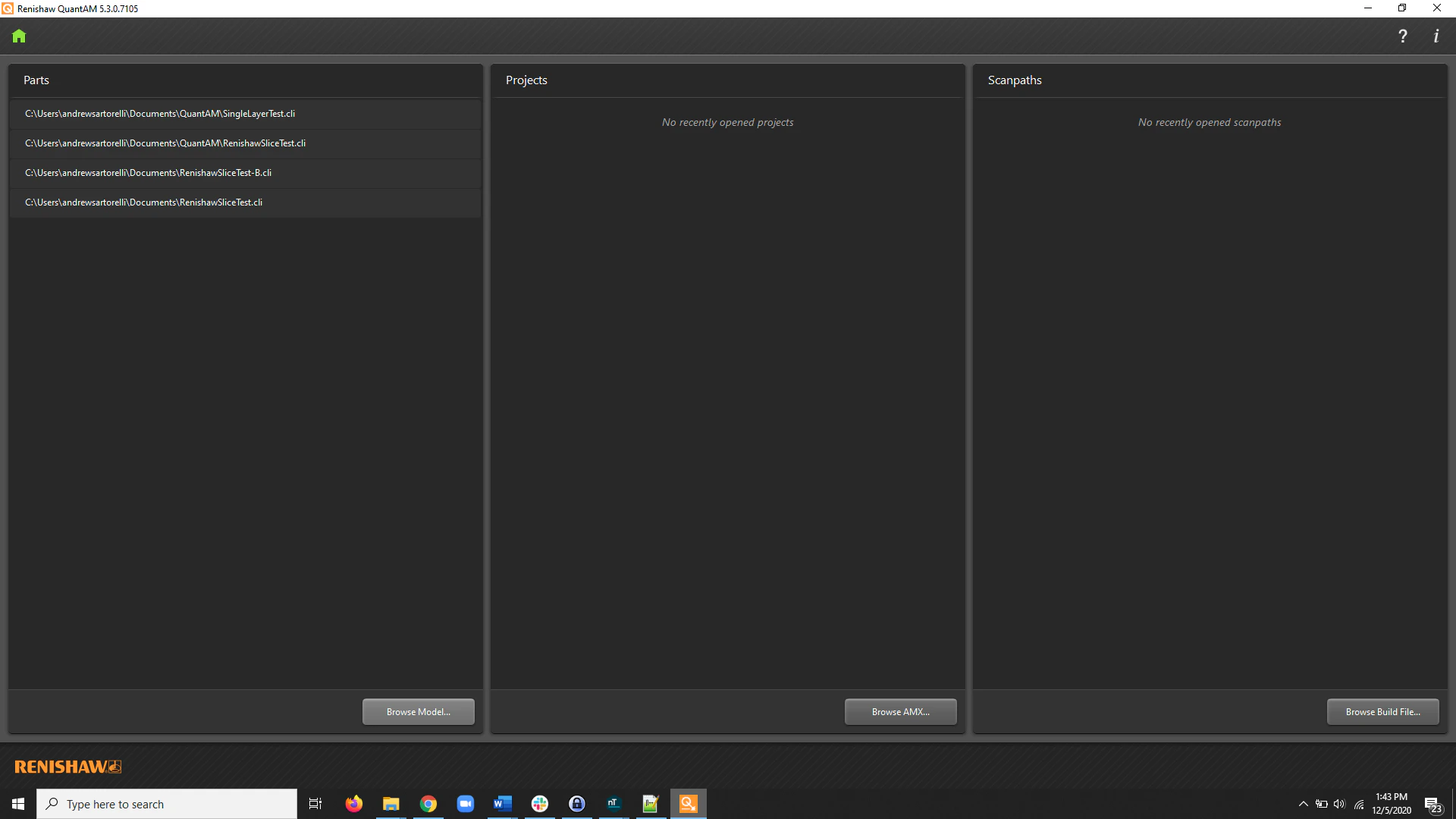Switch to Microsoft Word in taskbar
This screenshot has width=1456, height=819.
502,804
